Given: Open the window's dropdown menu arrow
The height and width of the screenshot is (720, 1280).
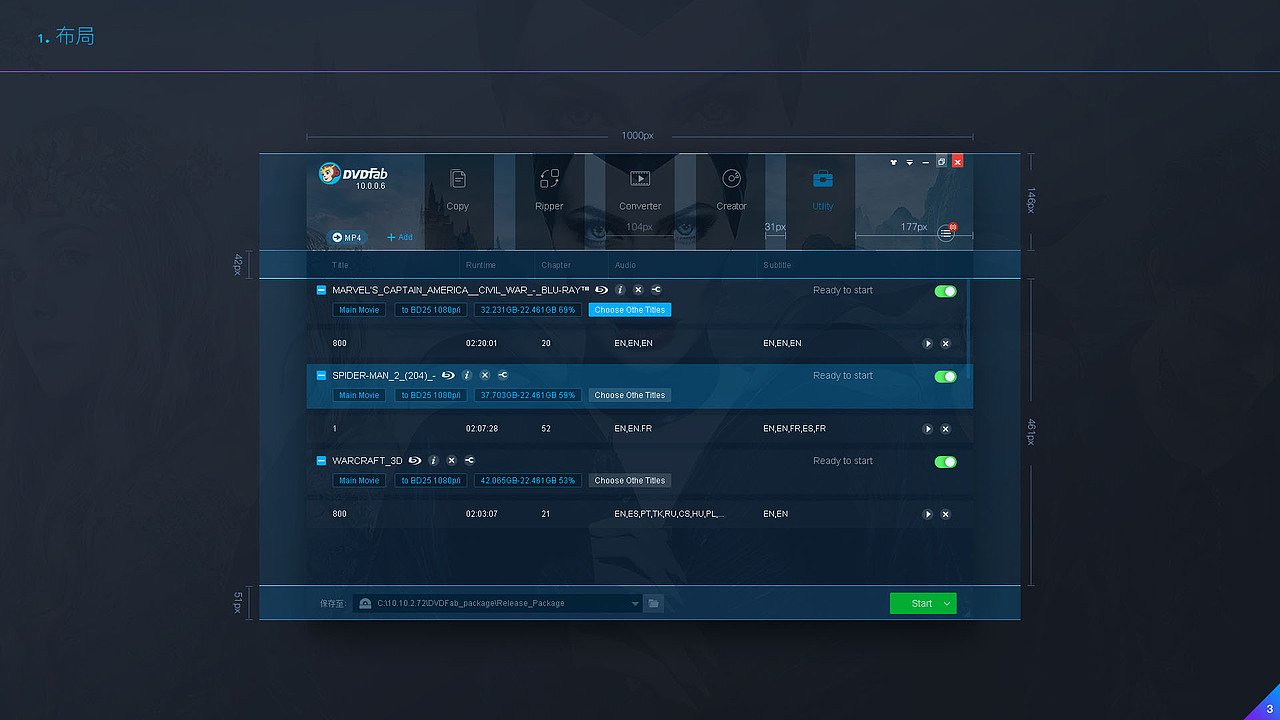Looking at the screenshot, I should [x=909, y=162].
